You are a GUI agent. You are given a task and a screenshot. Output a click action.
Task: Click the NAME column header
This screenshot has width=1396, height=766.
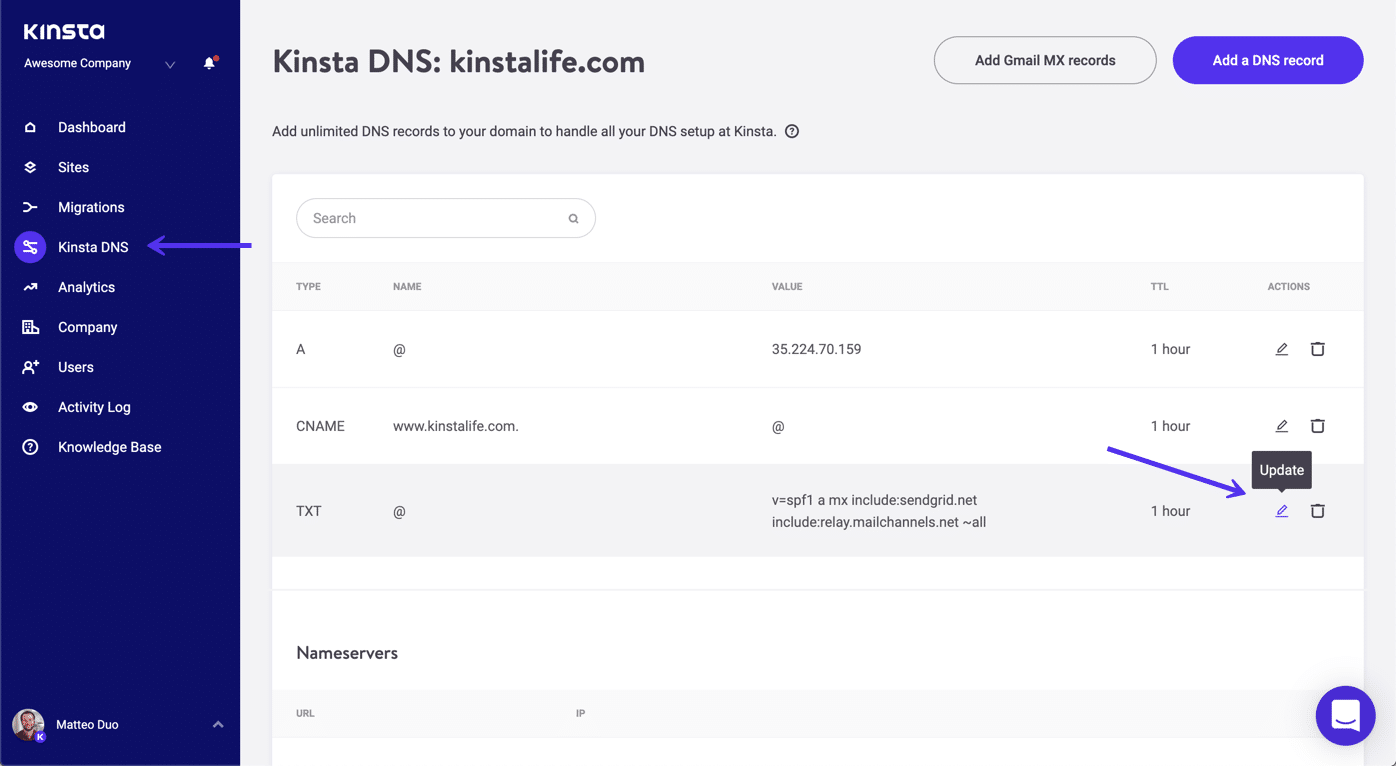click(407, 286)
